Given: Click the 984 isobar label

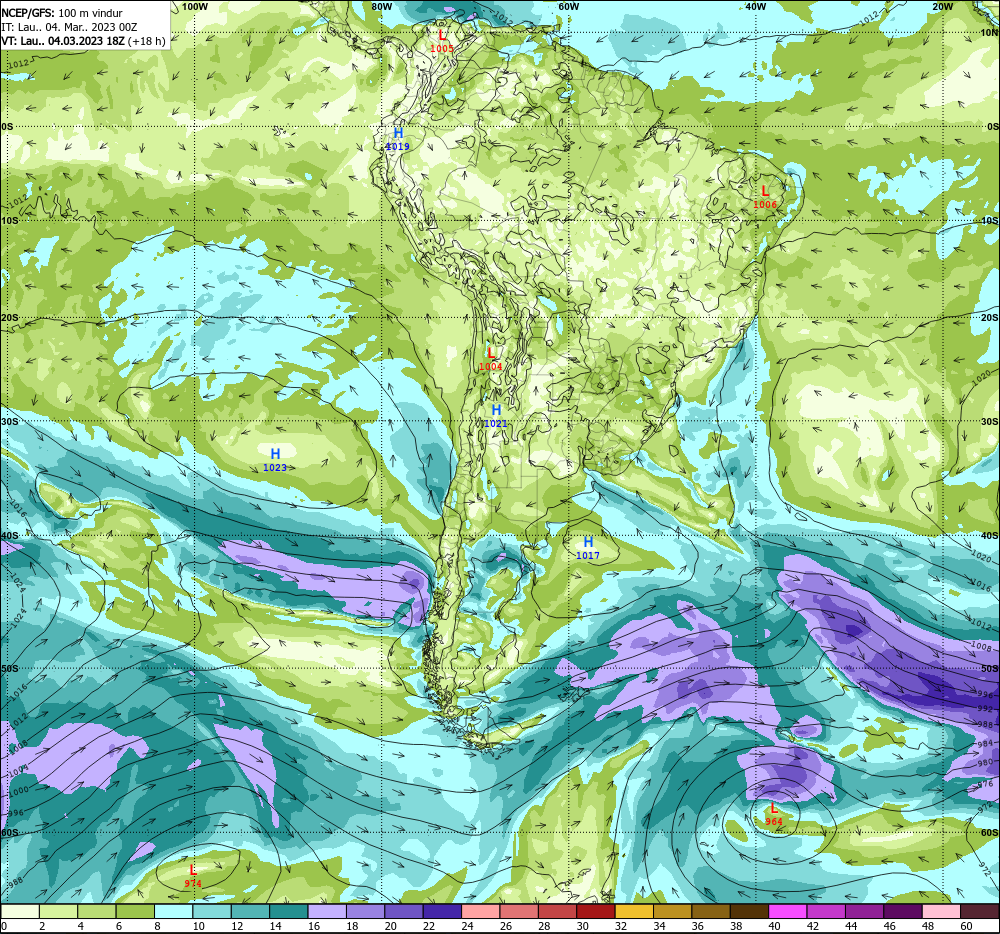Looking at the screenshot, I should [985, 743].
